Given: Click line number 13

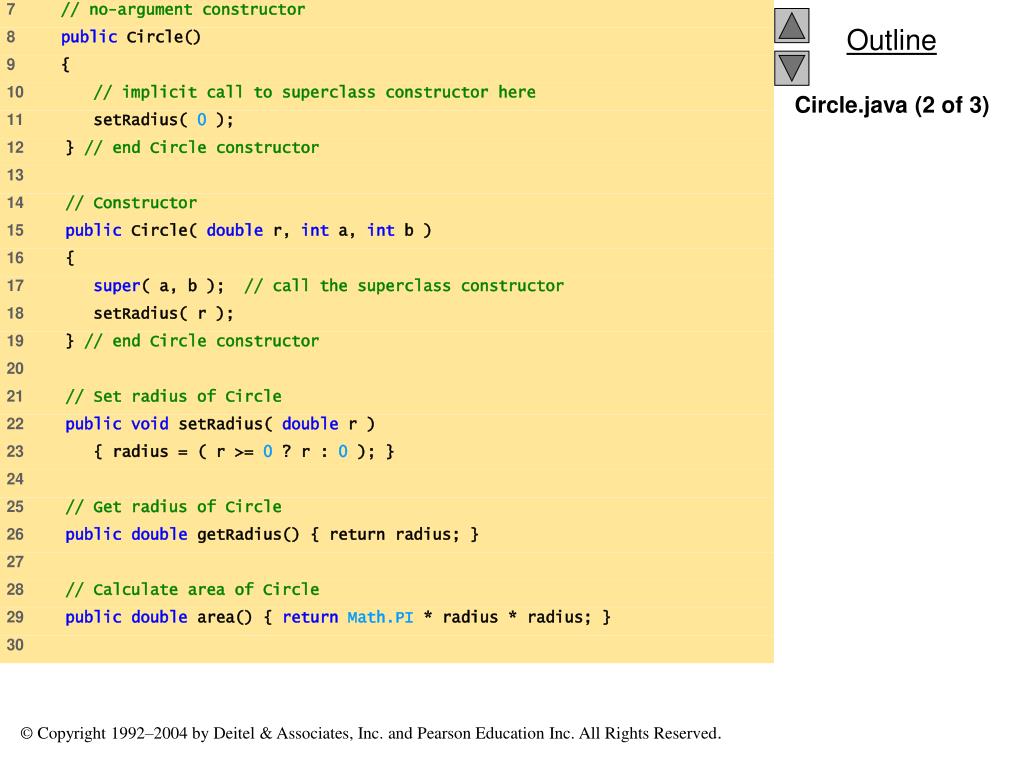Looking at the screenshot, I should (15, 176).
